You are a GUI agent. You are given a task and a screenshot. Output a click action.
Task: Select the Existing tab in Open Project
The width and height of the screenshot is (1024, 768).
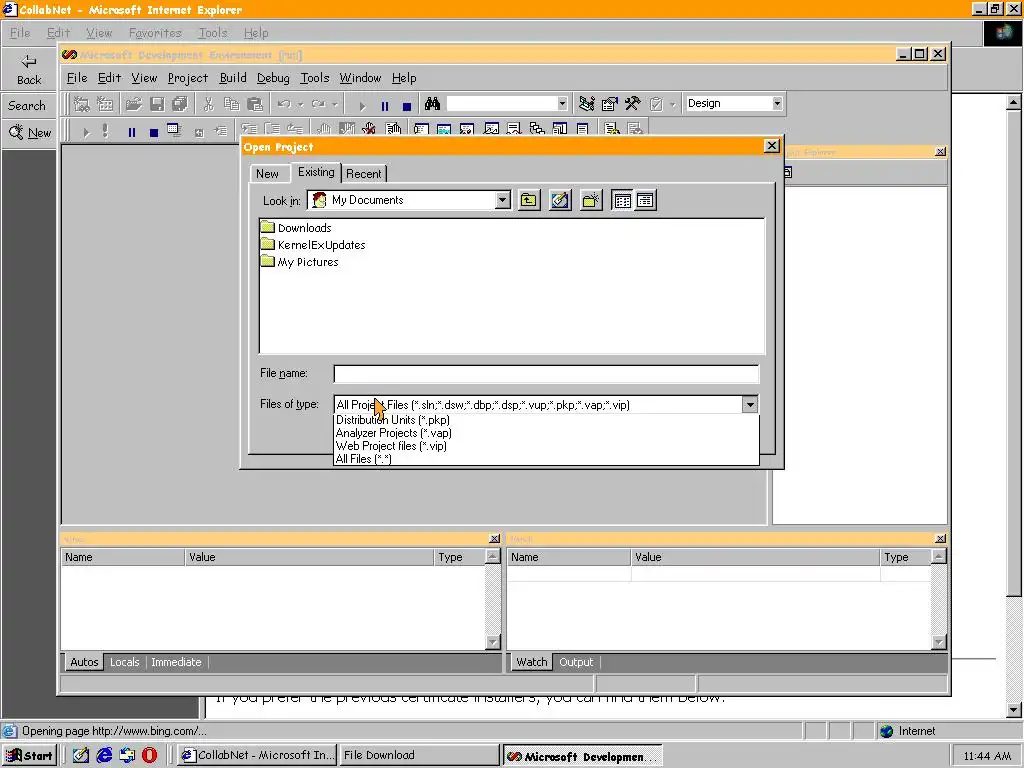(x=316, y=172)
